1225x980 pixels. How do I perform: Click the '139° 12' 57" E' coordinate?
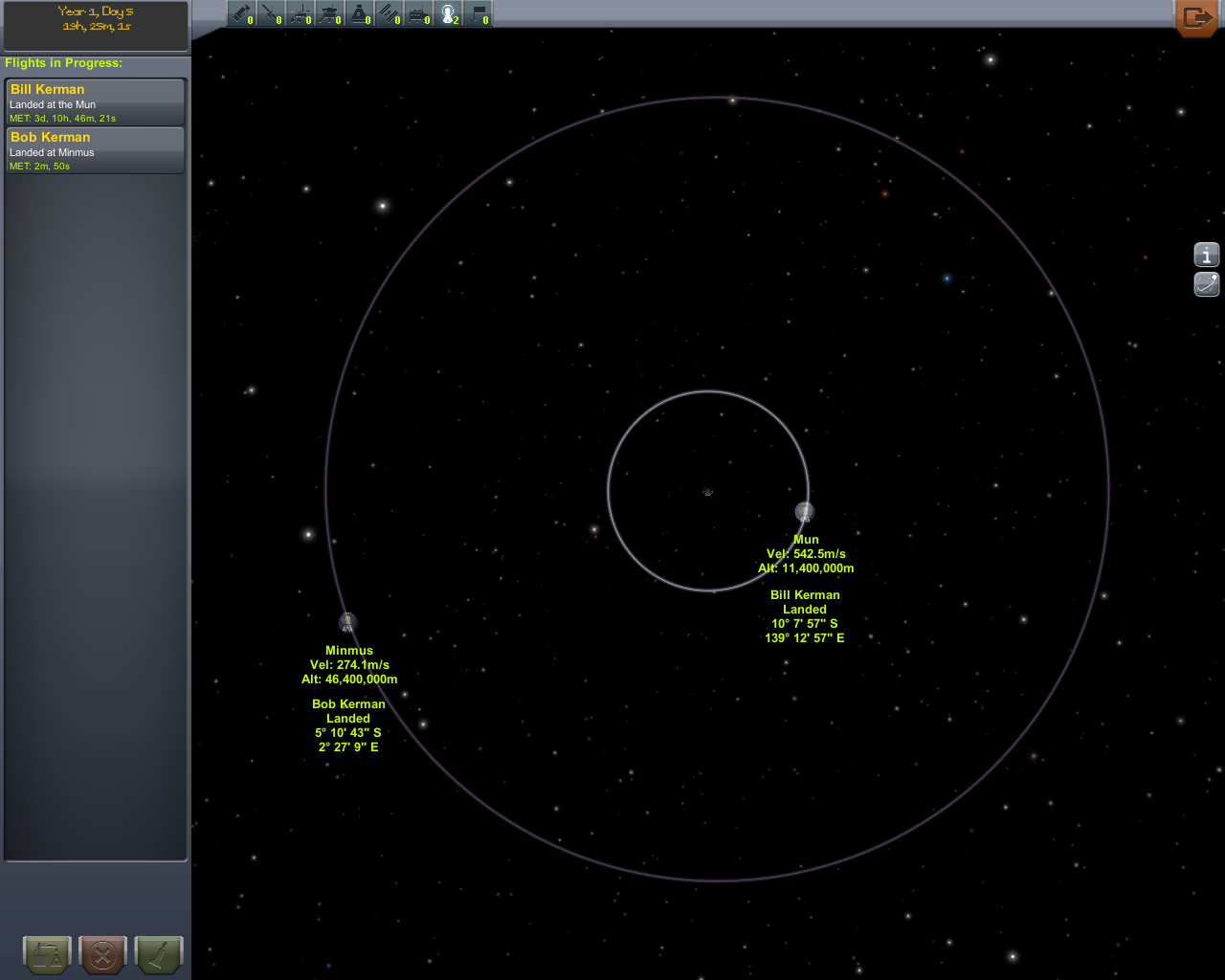click(805, 638)
